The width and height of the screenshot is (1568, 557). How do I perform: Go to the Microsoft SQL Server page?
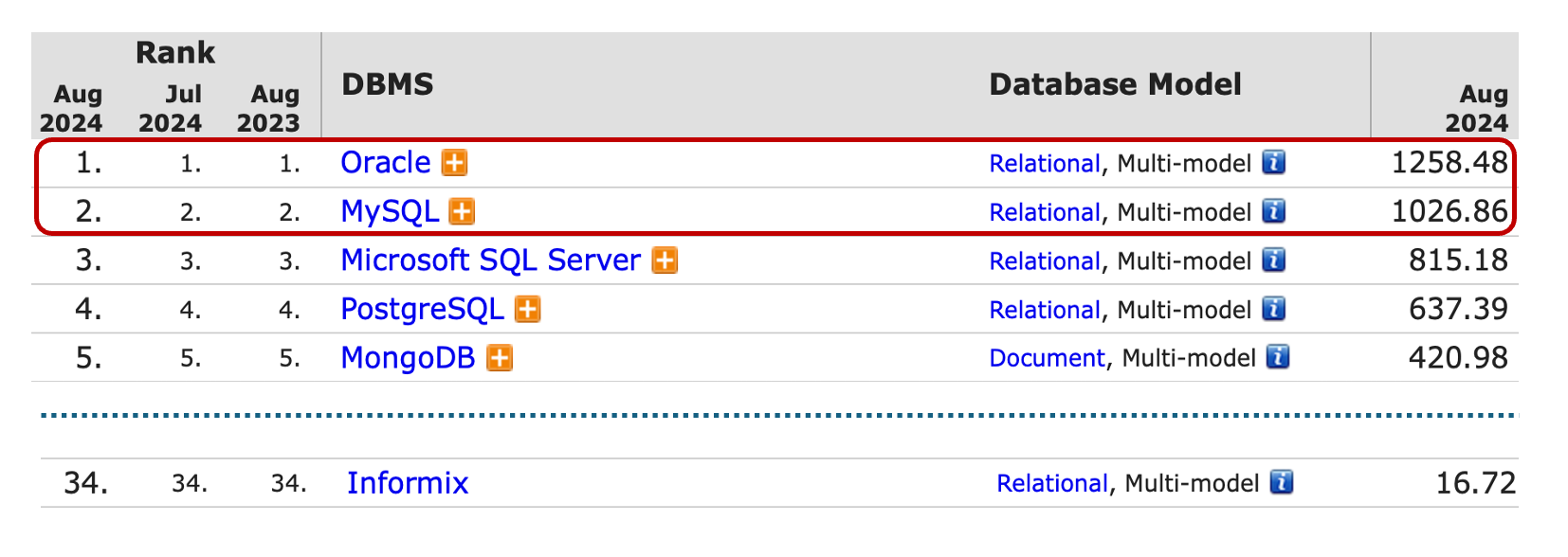(490, 261)
